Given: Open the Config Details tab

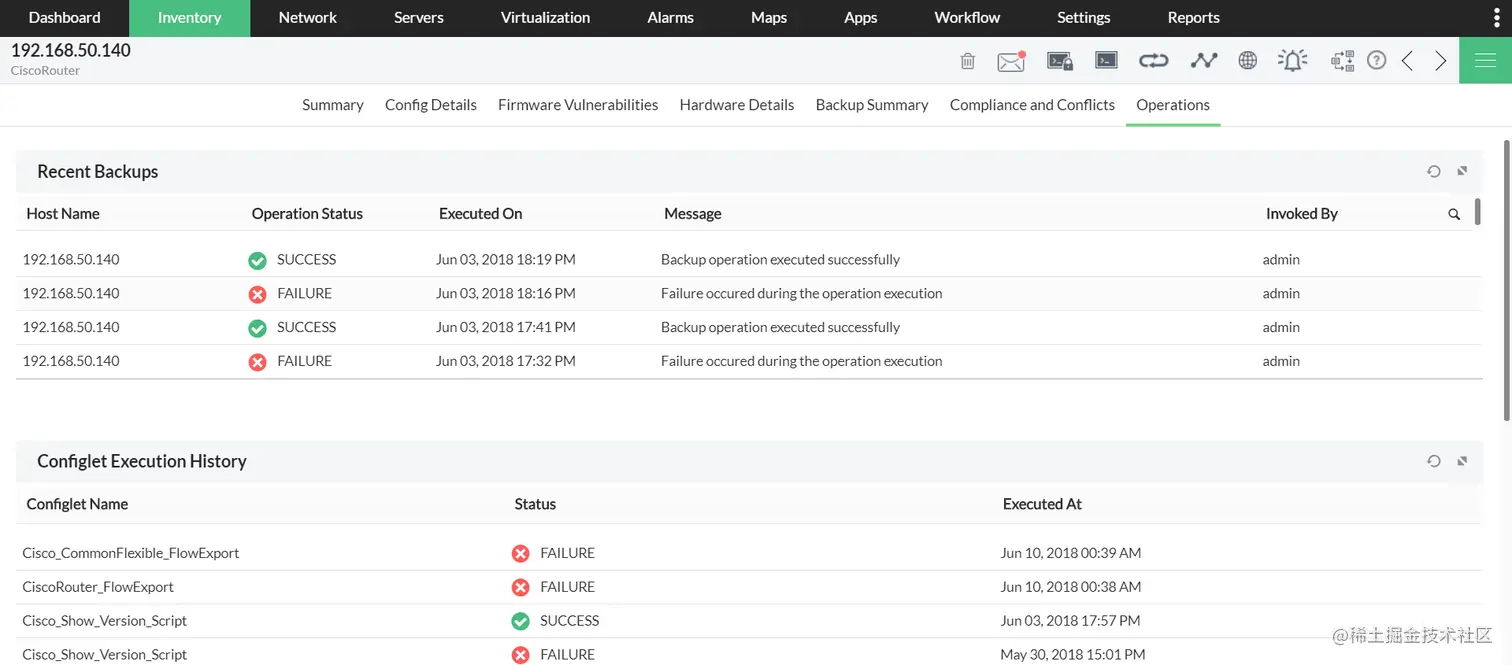Looking at the screenshot, I should [430, 104].
